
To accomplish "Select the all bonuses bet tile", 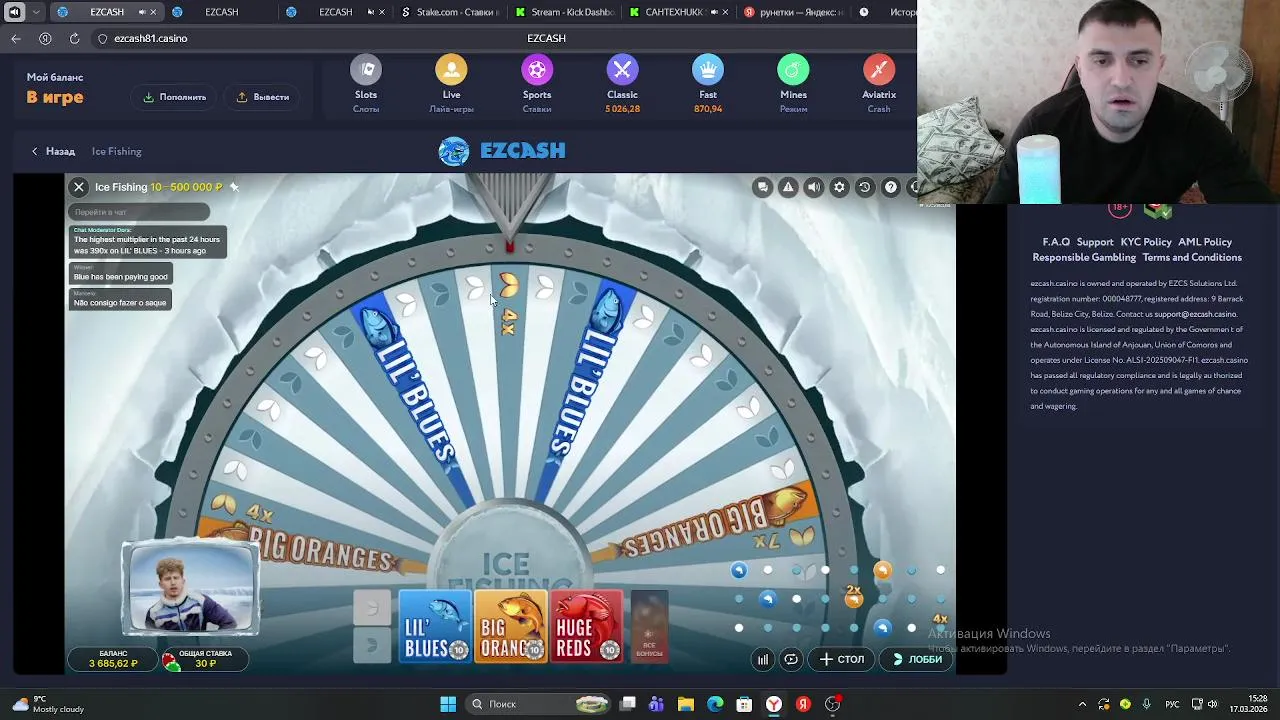I will 649,627.
